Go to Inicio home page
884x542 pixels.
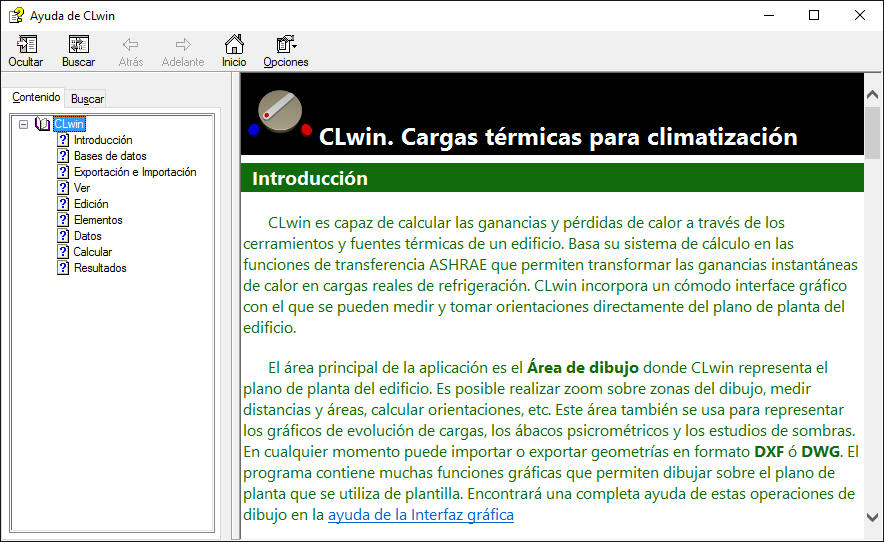point(233,51)
